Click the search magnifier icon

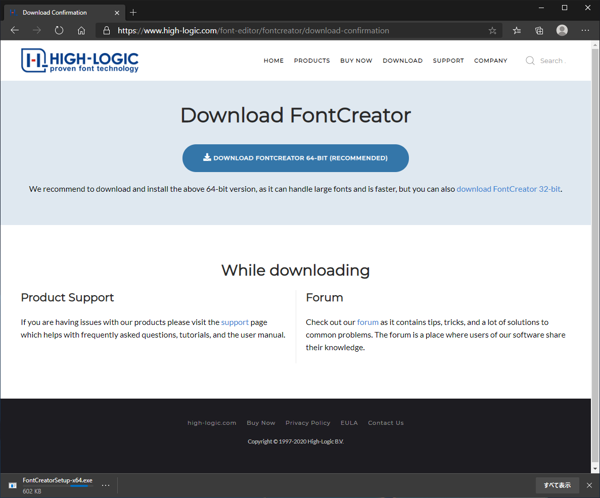pyautogui.click(x=530, y=60)
